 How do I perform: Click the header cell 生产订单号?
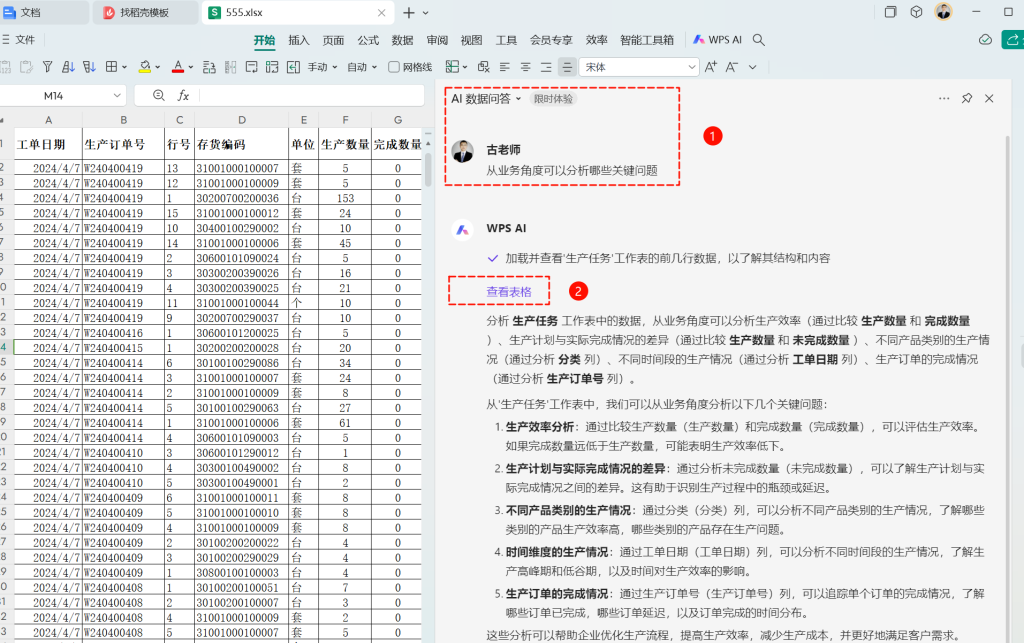click(123, 144)
